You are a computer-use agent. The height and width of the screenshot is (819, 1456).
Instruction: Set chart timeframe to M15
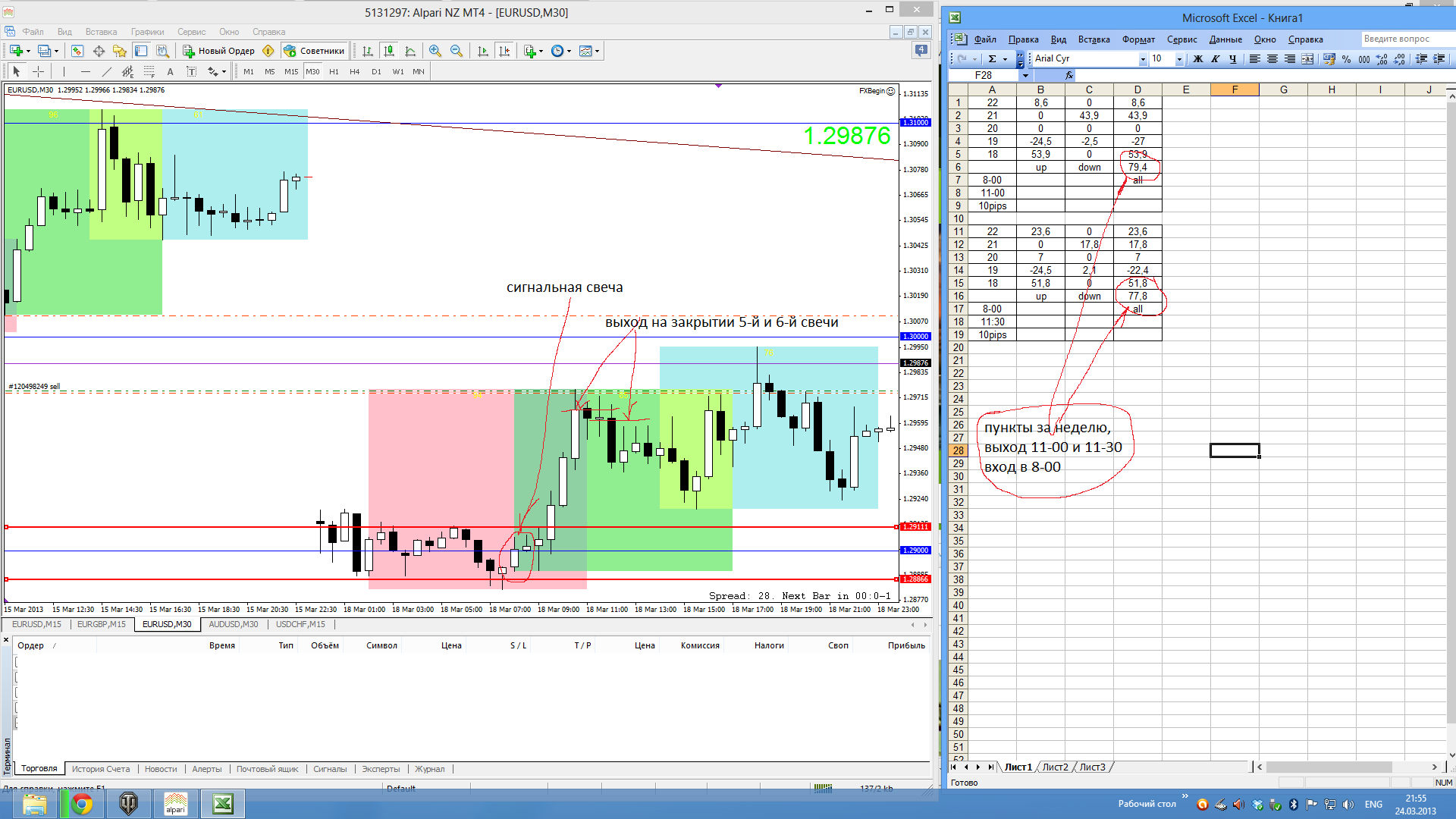[291, 71]
